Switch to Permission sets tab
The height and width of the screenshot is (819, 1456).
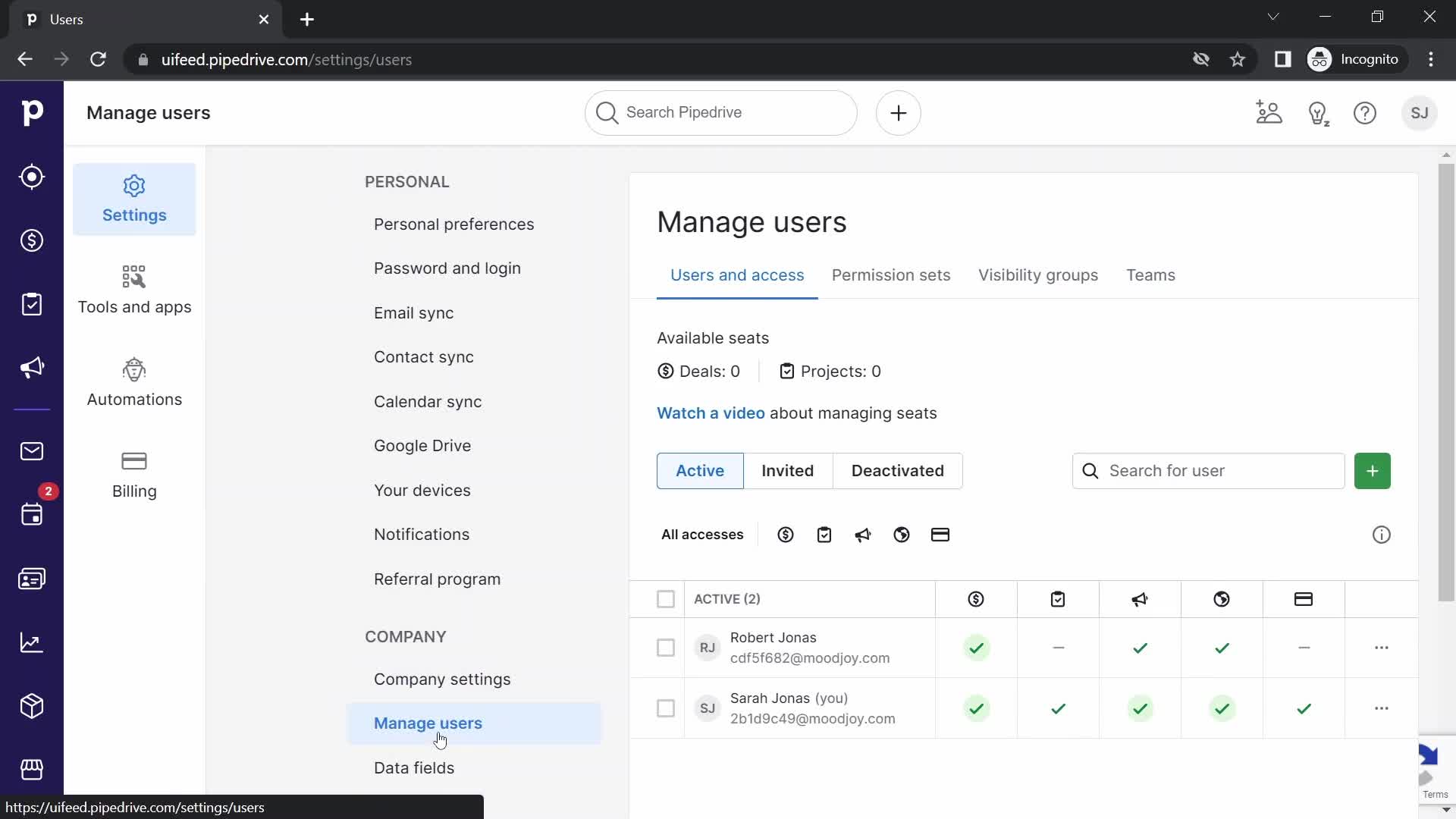pyautogui.click(x=891, y=275)
